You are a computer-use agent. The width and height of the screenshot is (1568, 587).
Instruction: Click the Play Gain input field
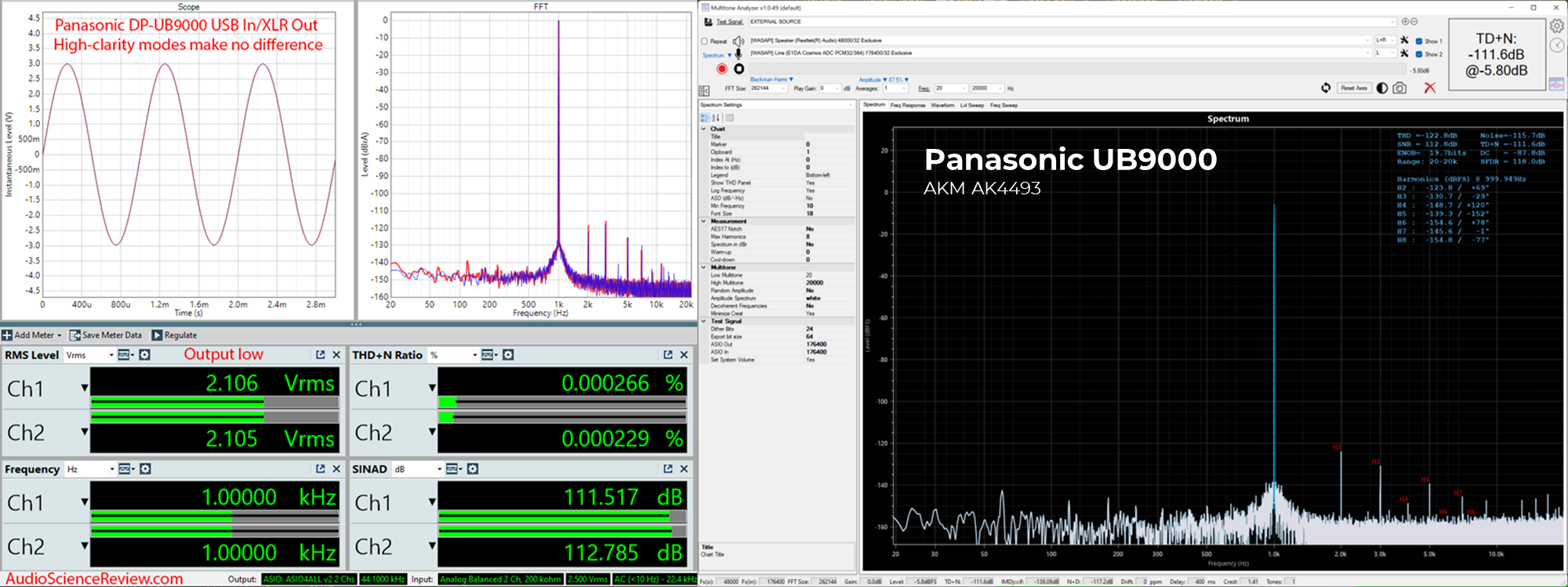tap(829, 89)
